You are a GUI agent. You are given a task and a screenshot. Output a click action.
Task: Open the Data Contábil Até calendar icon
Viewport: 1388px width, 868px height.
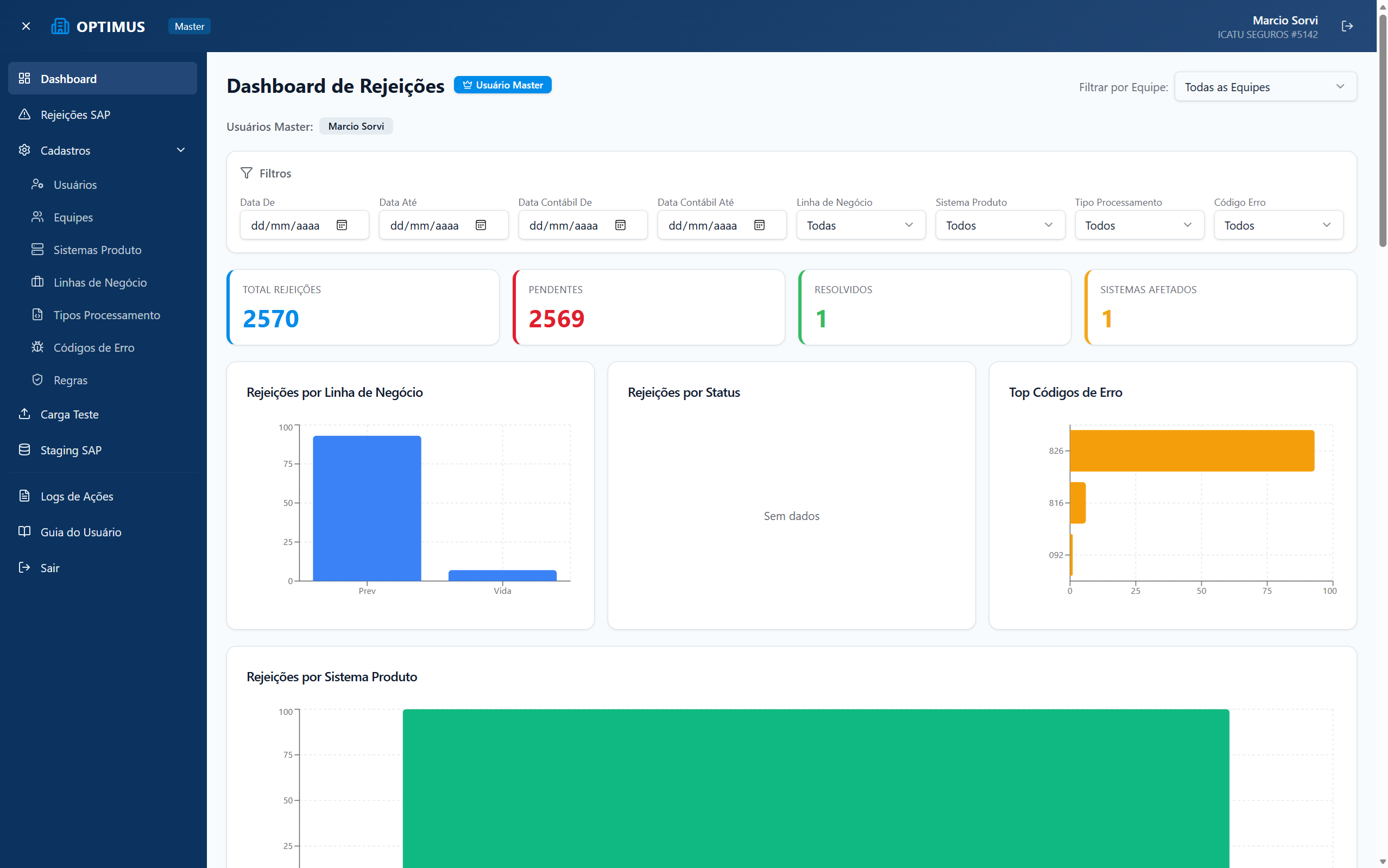pyautogui.click(x=759, y=225)
